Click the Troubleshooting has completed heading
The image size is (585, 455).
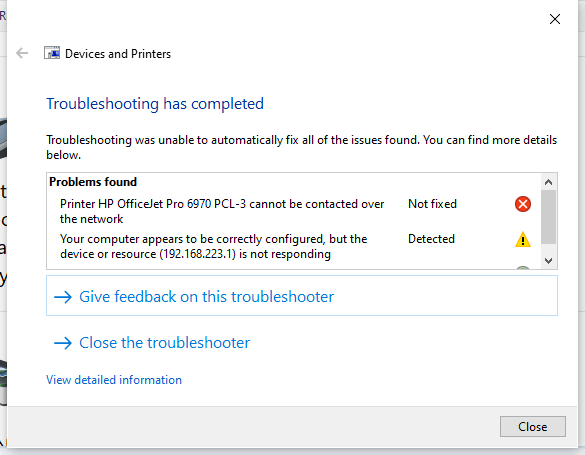tap(155, 104)
